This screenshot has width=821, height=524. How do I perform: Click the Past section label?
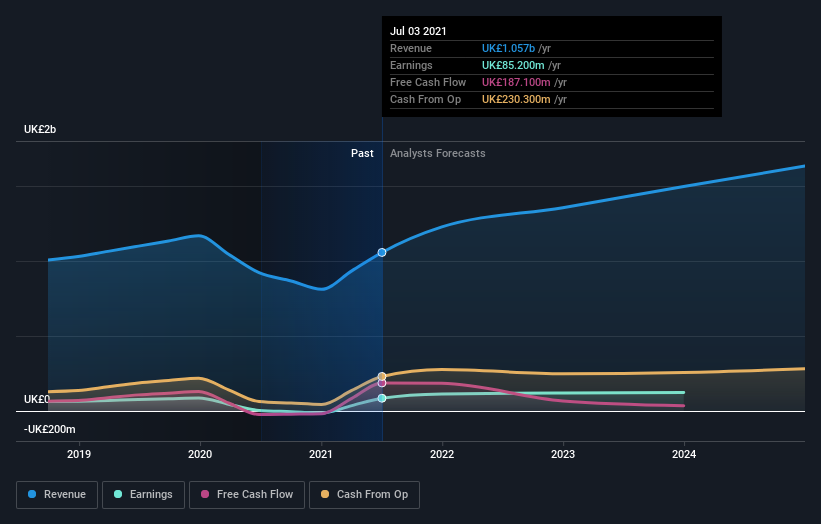[362, 153]
